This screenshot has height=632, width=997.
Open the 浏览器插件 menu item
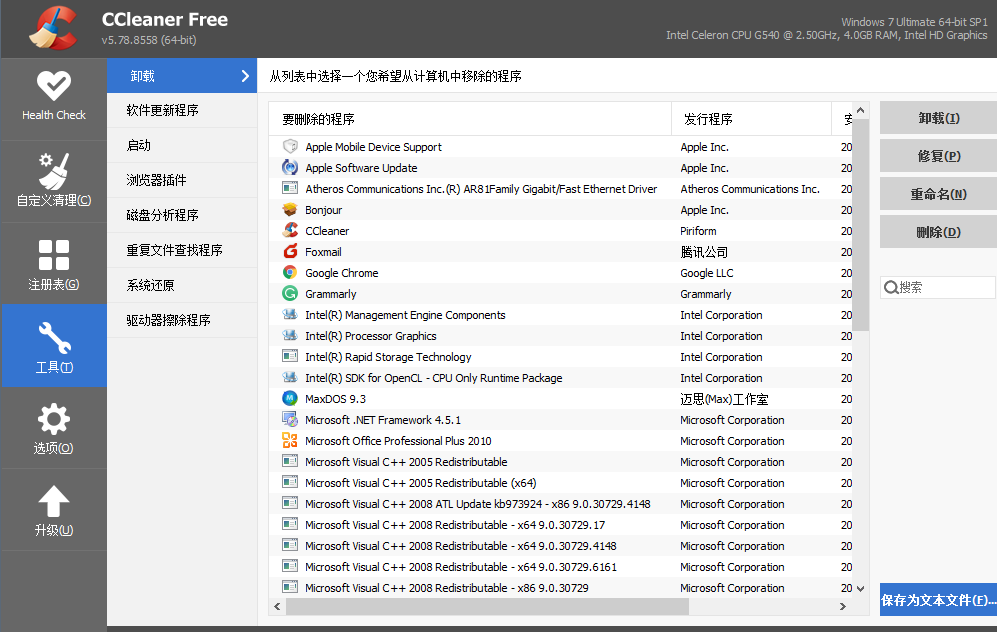point(157,180)
